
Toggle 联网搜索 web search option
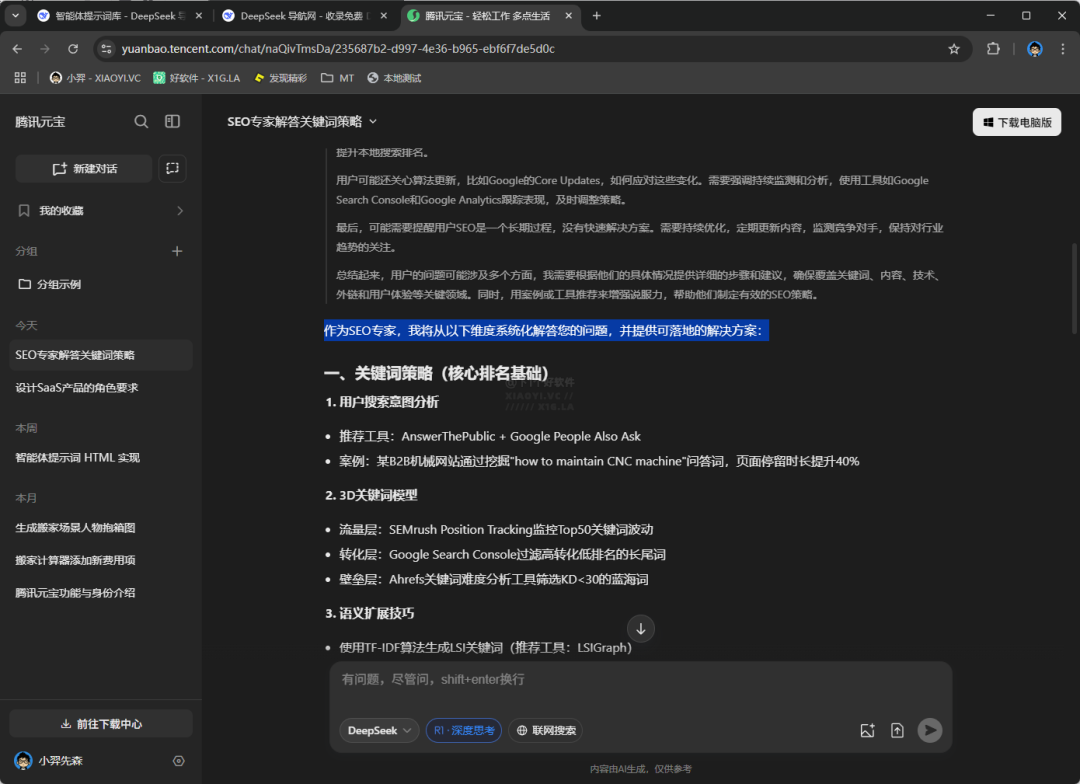[x=546, y=730]
